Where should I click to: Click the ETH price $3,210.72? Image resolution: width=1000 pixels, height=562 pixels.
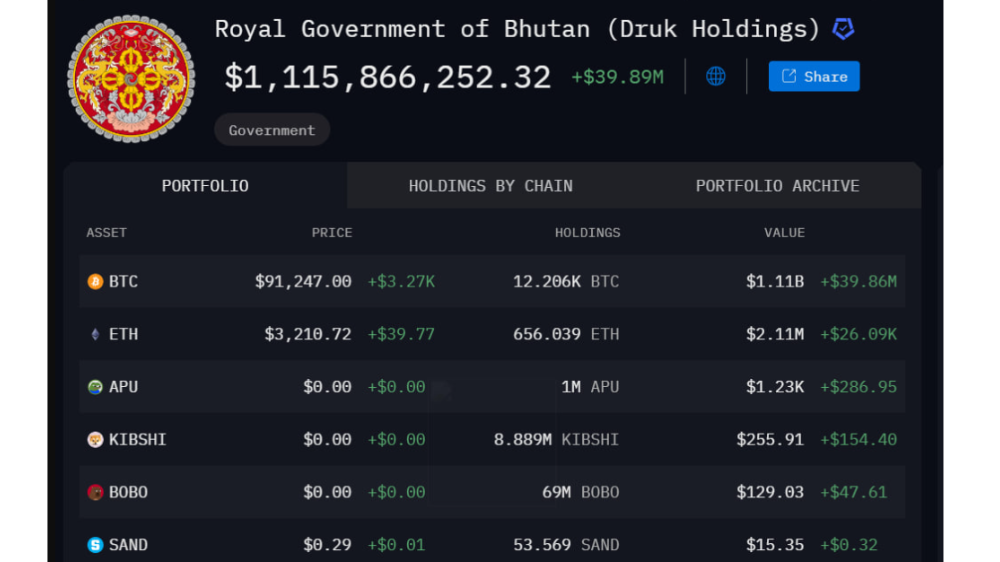(x=308, y=334)
